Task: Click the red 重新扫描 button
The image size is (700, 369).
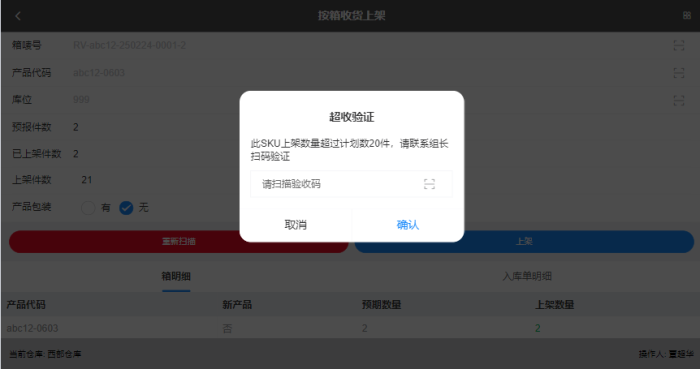Action: tap(179, 241)
